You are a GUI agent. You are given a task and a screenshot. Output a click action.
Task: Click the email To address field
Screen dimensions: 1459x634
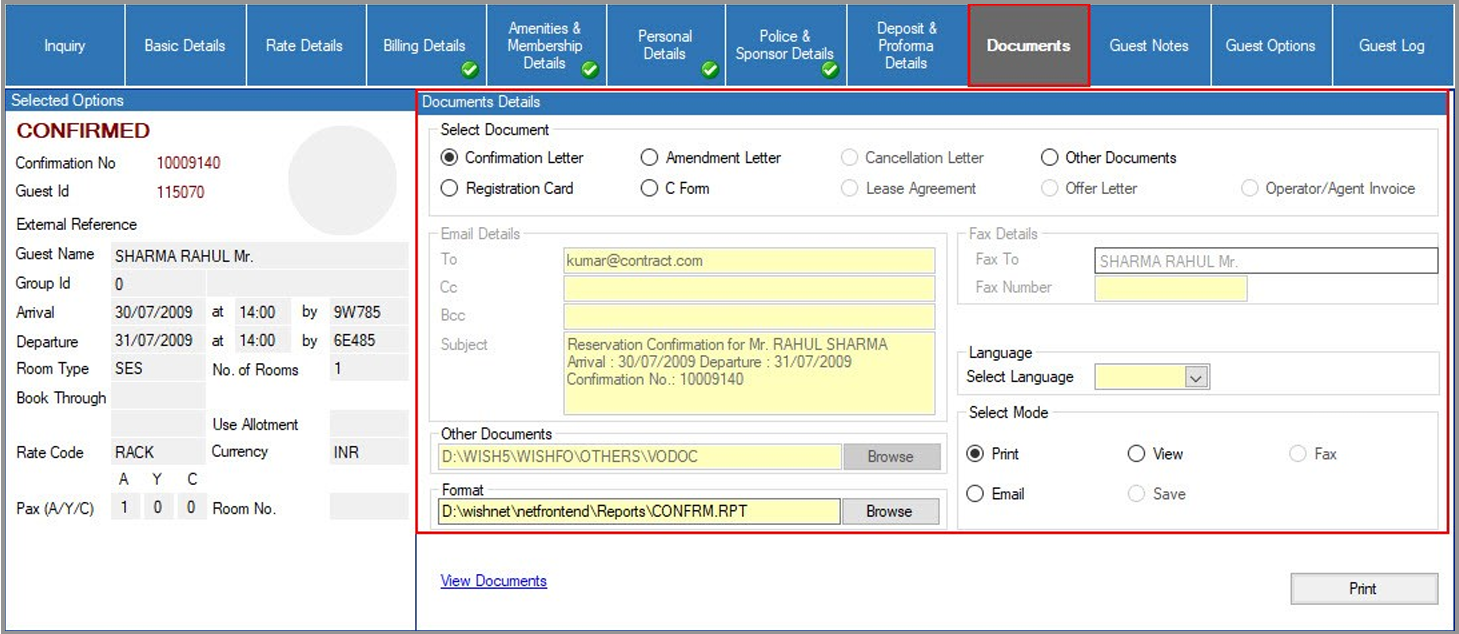tap(749, 261)
